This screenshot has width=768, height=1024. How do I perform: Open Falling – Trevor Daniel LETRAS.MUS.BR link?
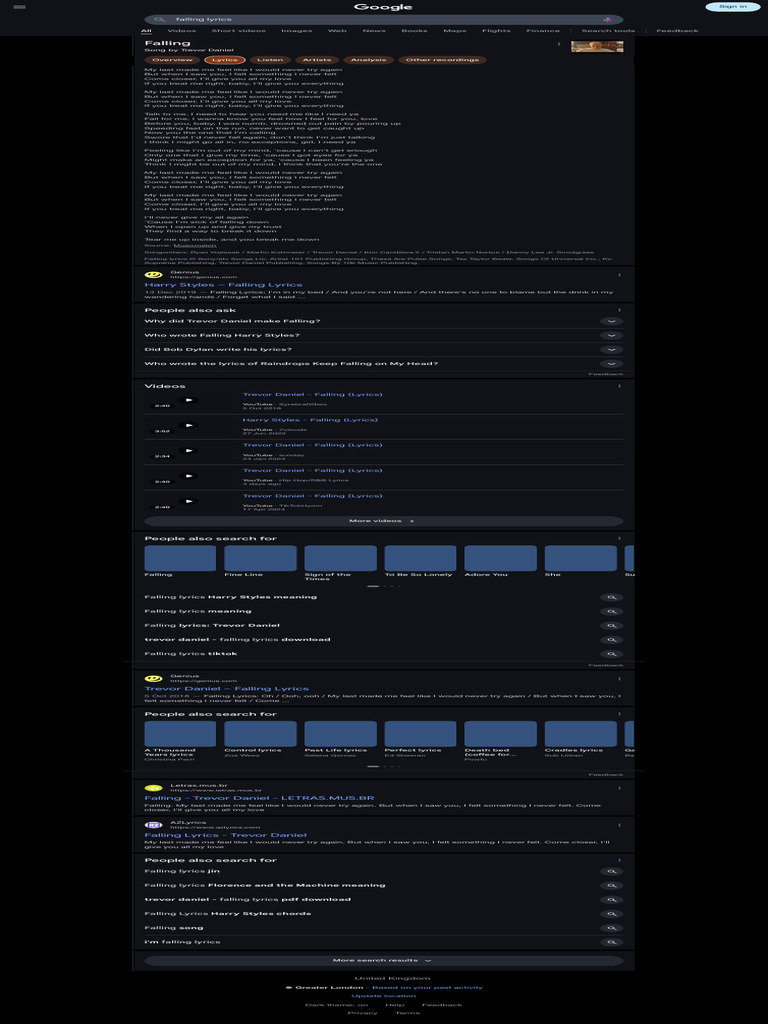(x=259, y=798)
